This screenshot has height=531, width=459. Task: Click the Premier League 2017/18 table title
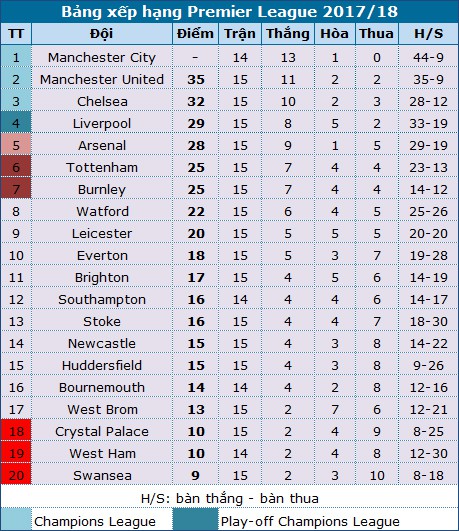pyautogui.click(x=229, y=12)
